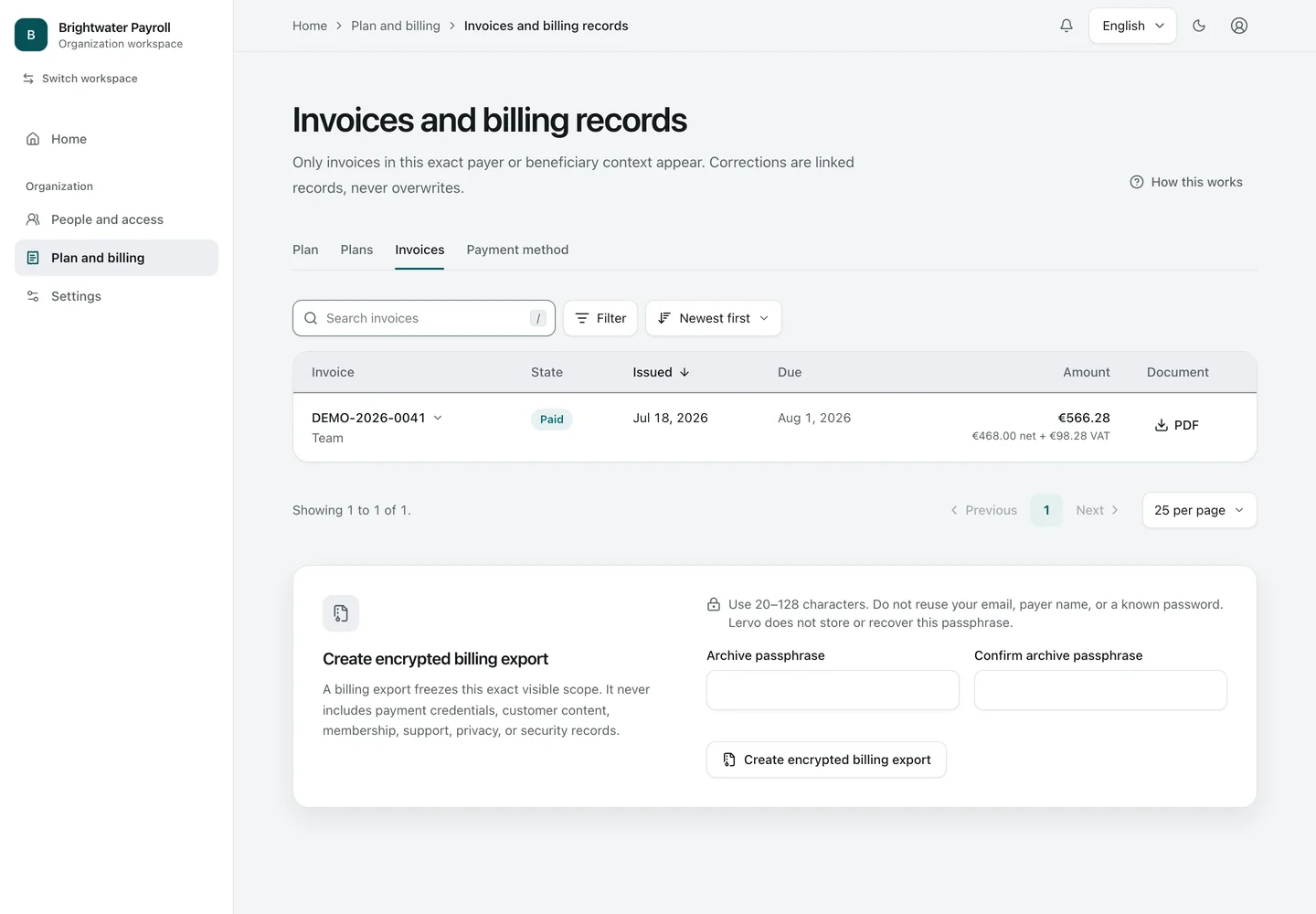Click the Plan and billing breadcrumb

click(x=396, y=26)
